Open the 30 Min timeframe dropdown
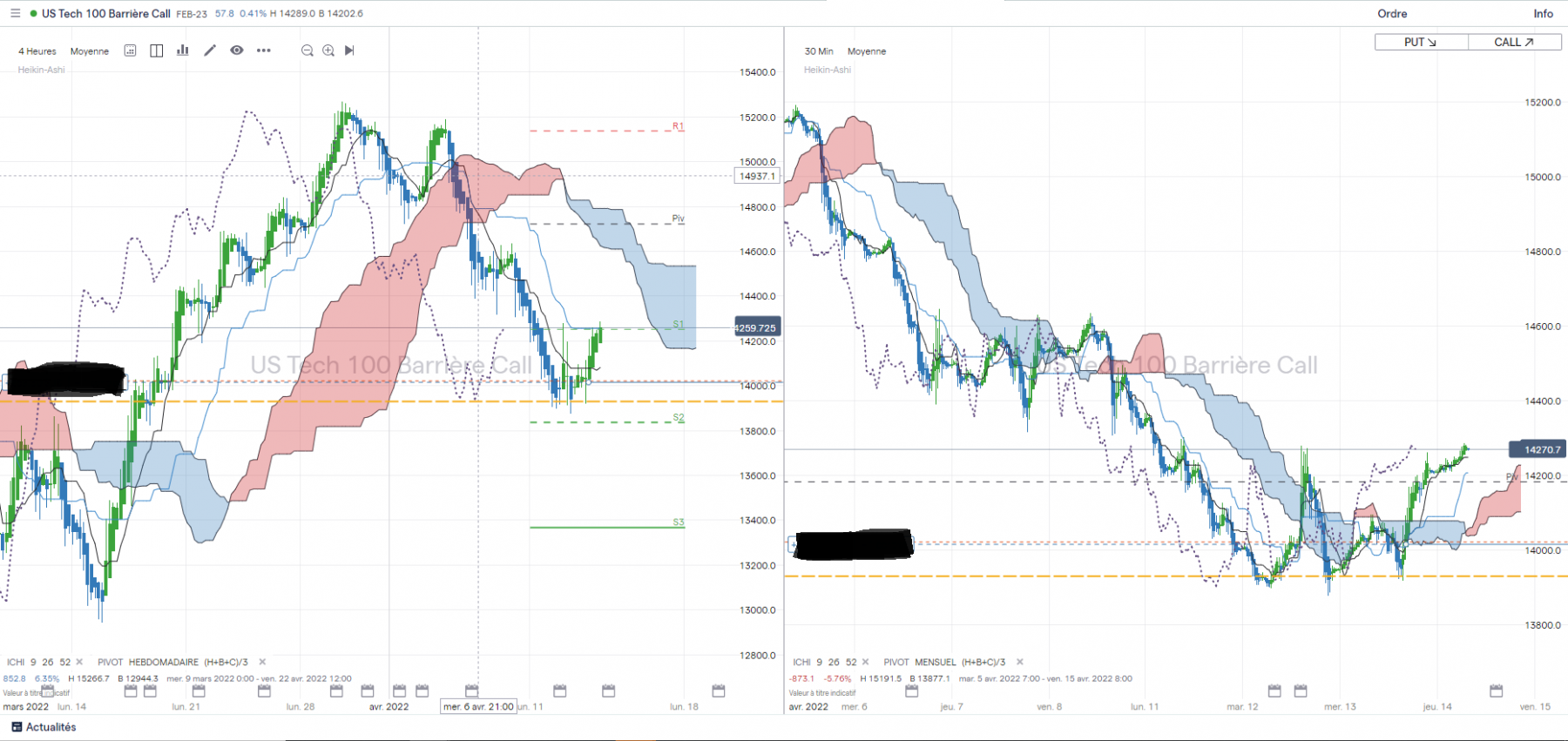 click(819, 51)
